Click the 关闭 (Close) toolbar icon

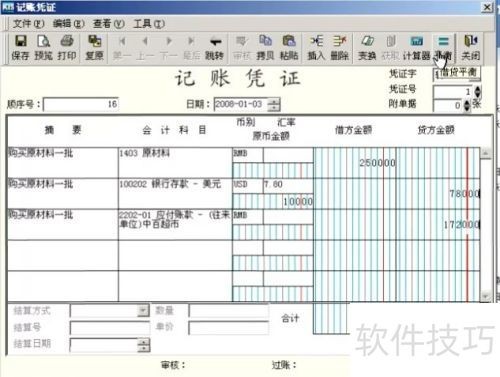[471, 48]
